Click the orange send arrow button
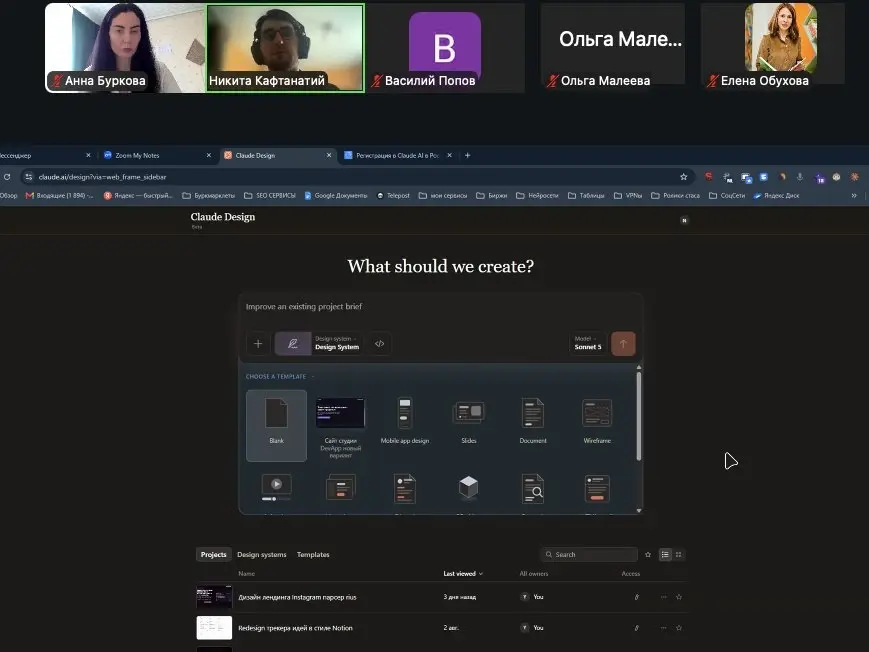This screenshot has width=869, height=652. (623, 344)
